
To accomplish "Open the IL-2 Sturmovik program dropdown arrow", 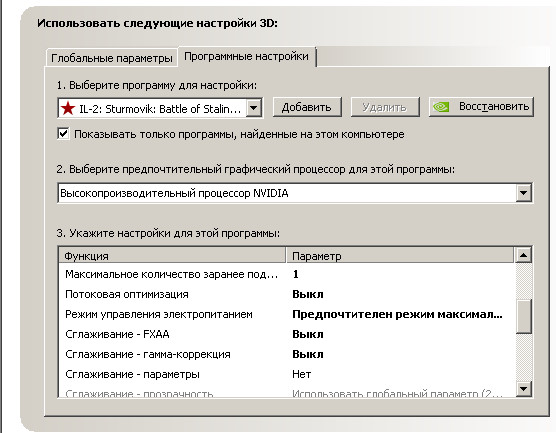I will click(254, 108).
